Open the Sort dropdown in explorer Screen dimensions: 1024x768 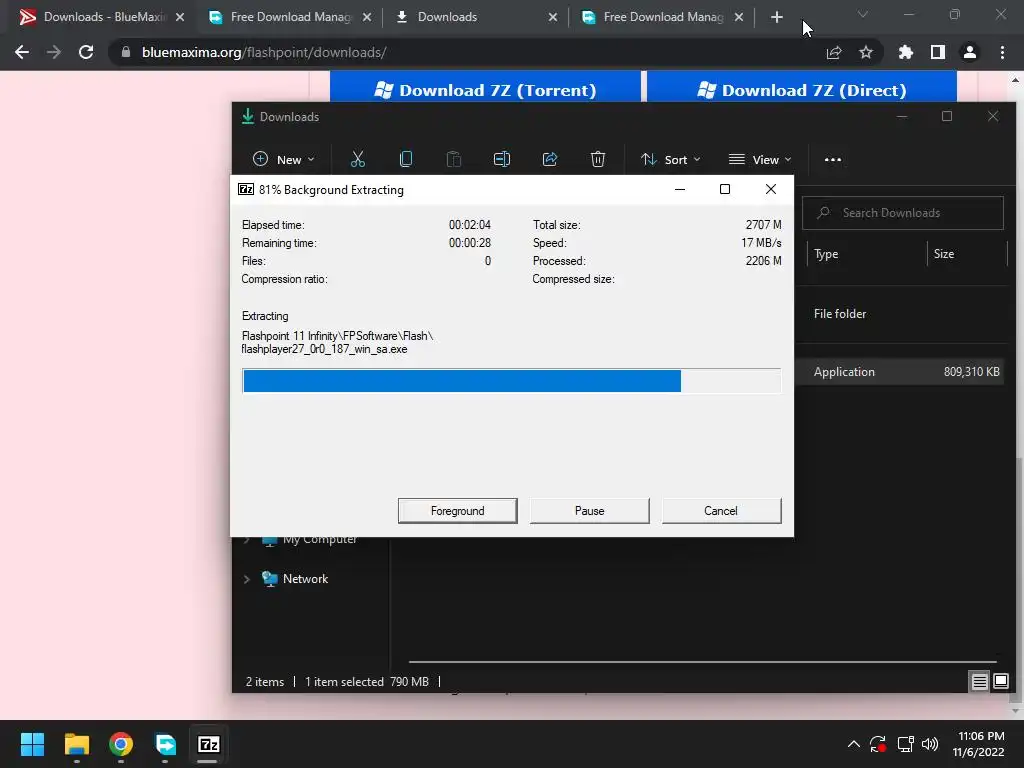[x=671, y=159]
